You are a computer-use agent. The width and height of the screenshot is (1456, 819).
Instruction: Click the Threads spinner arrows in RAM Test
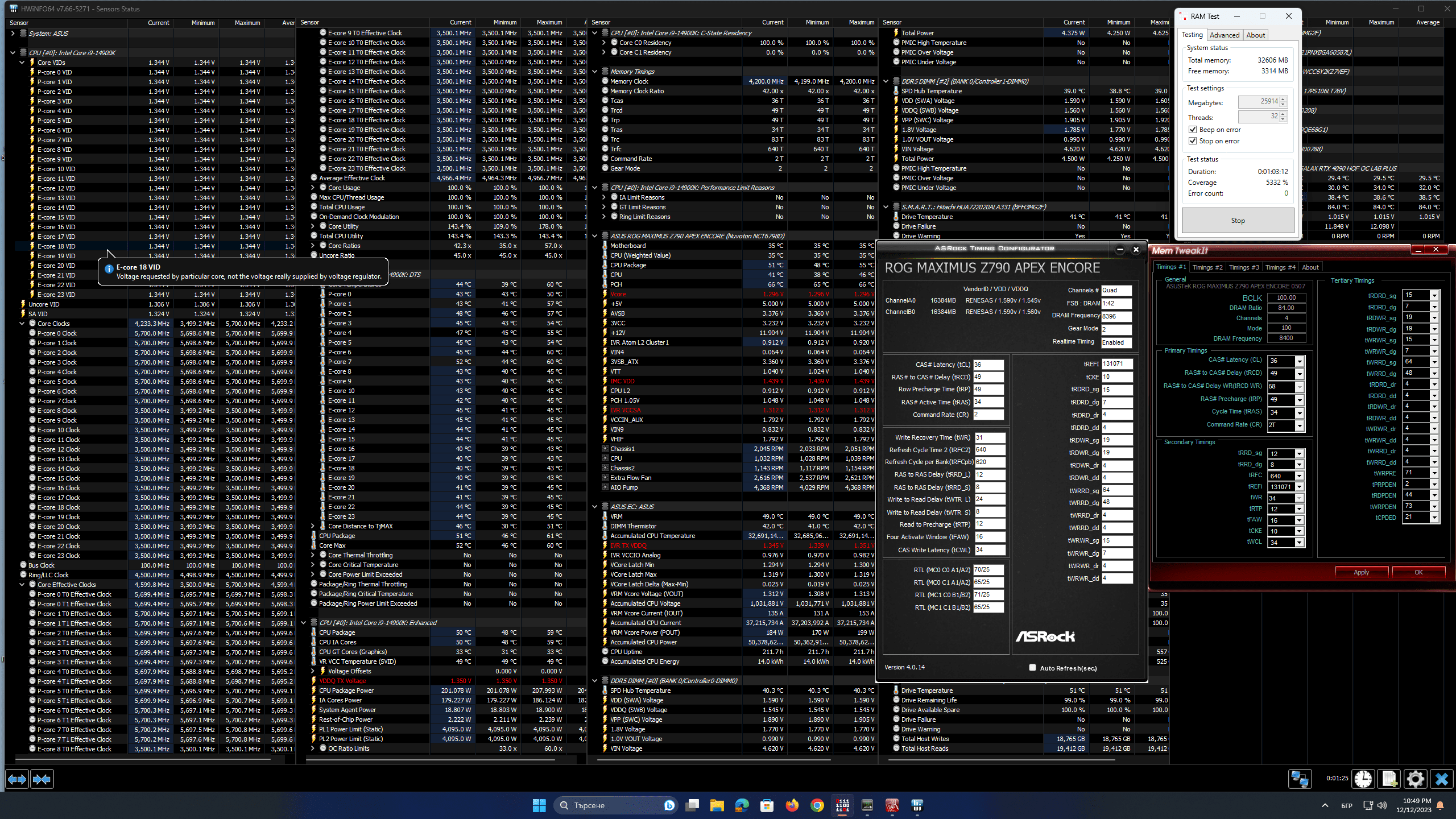pos(1283,117)
